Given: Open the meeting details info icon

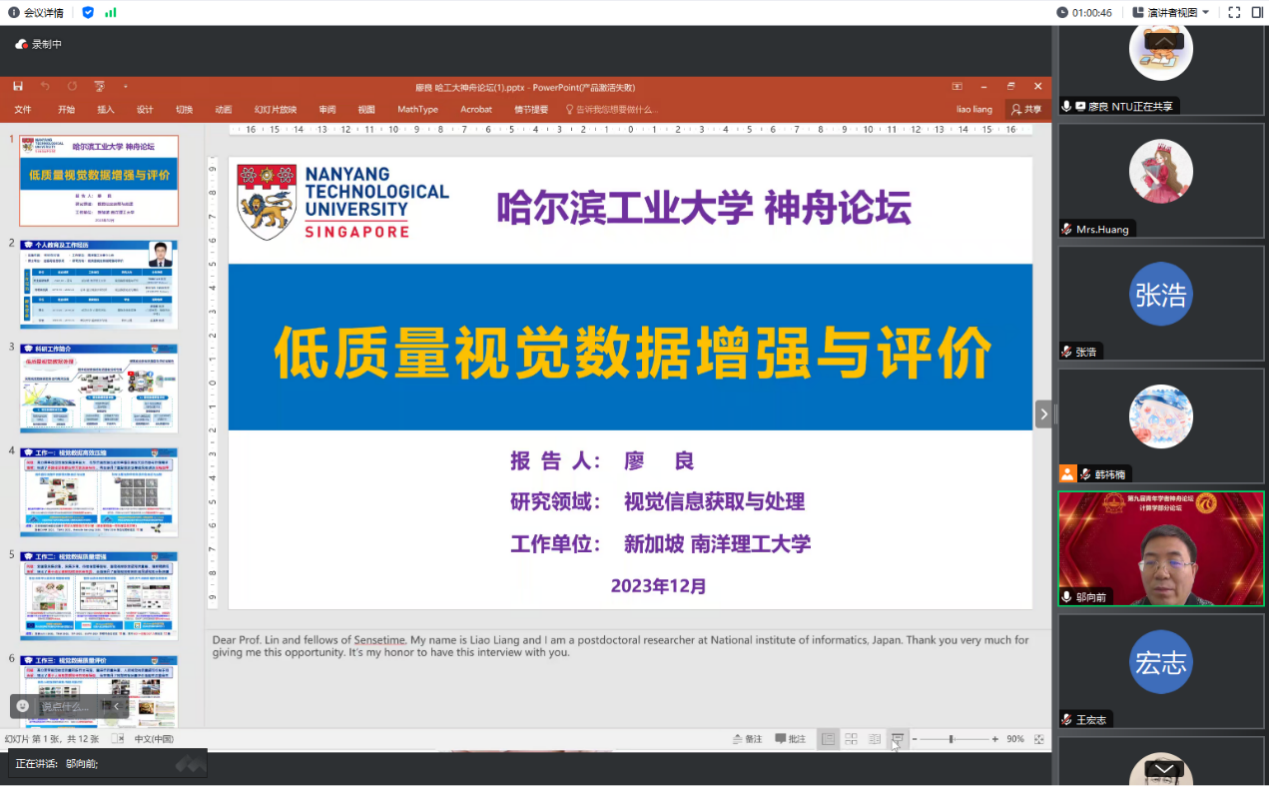Looking at the screenshot, I should coord(14,12).
